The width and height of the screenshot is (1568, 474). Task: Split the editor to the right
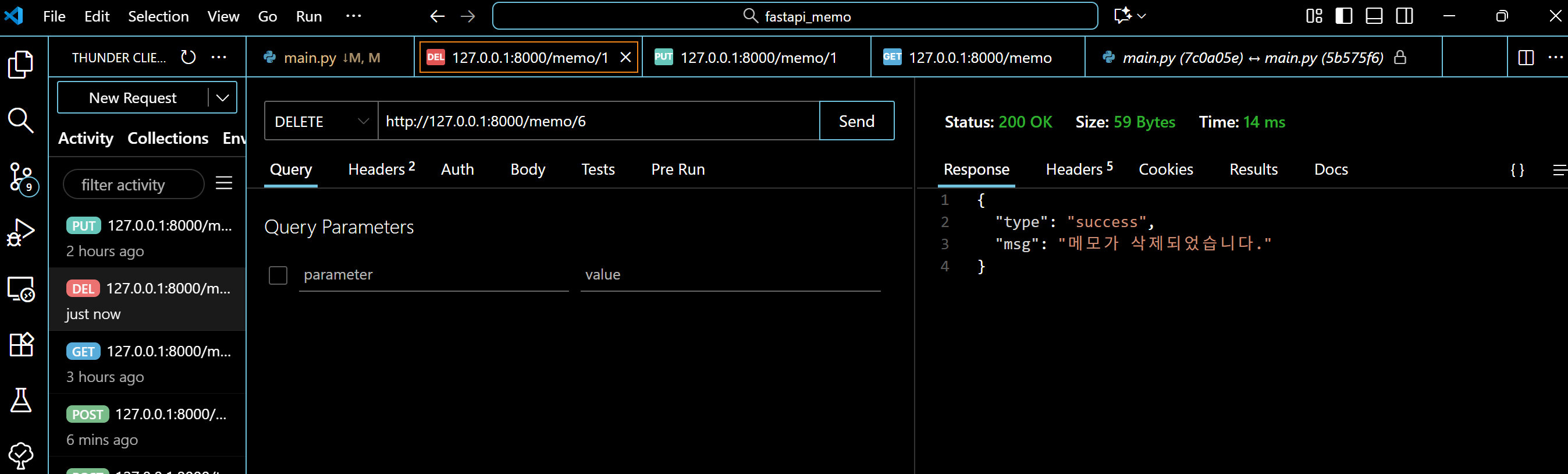tap(1526, 58)
